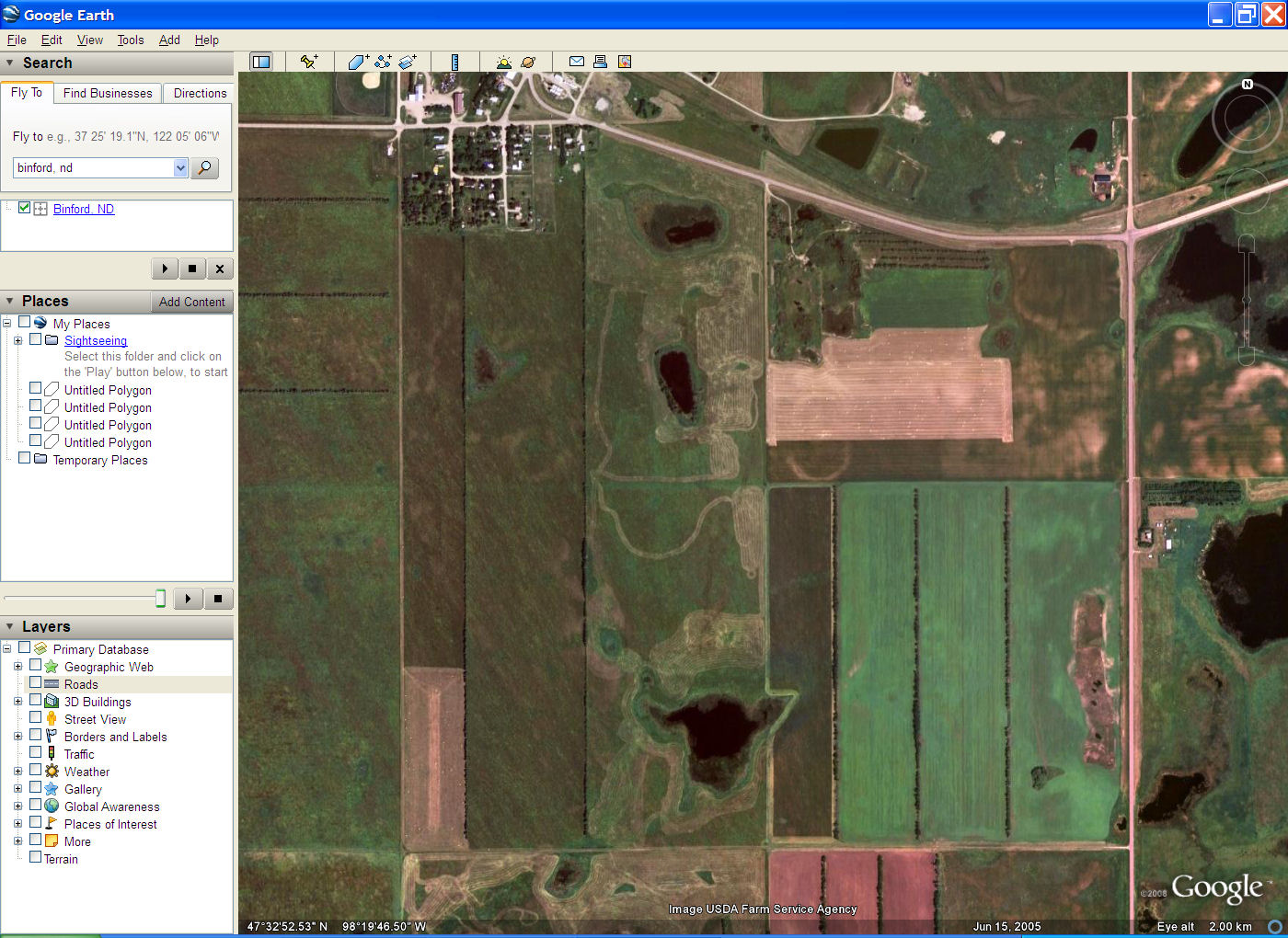Expand the Borders and Labels node

(17, 736)
